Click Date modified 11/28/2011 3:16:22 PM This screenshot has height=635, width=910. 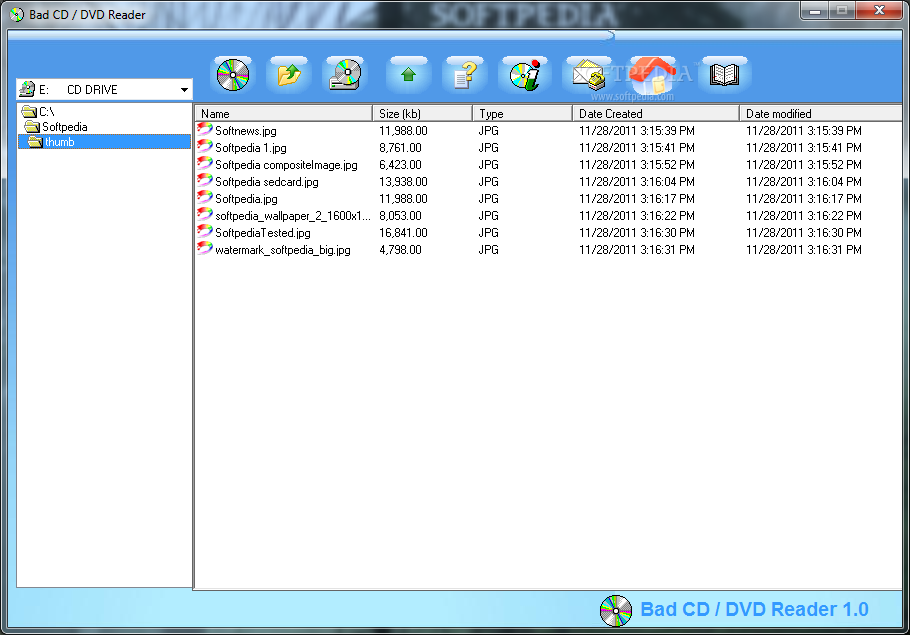click(804, 216)
